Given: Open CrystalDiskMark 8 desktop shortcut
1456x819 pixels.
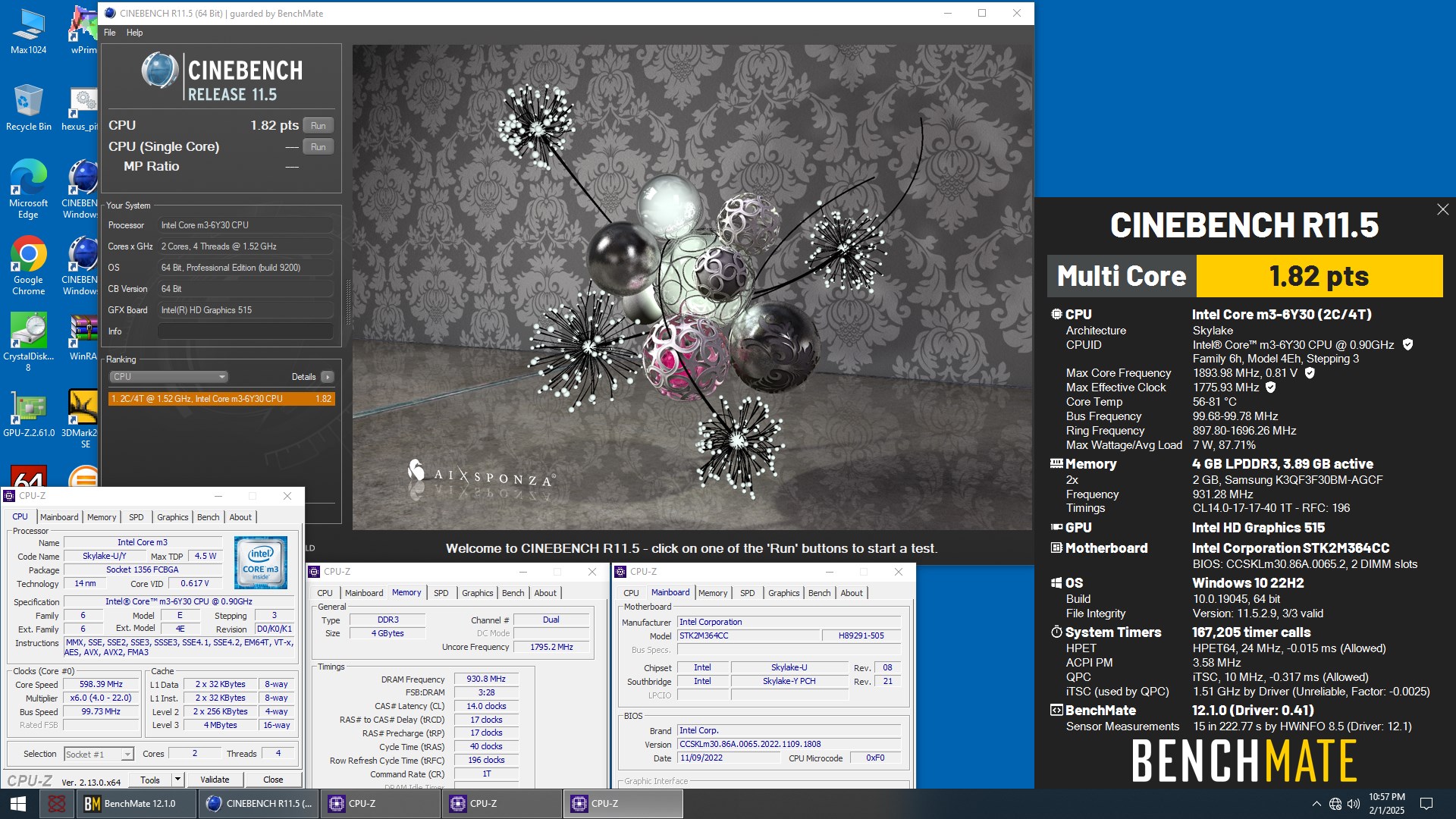Looking at the screenshot, I should coord(28,343).
